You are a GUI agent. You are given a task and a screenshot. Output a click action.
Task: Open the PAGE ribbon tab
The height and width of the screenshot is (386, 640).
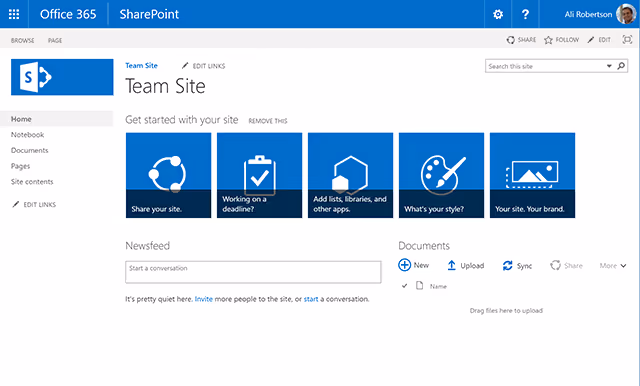pyautogui.click(x=55, y=40)
